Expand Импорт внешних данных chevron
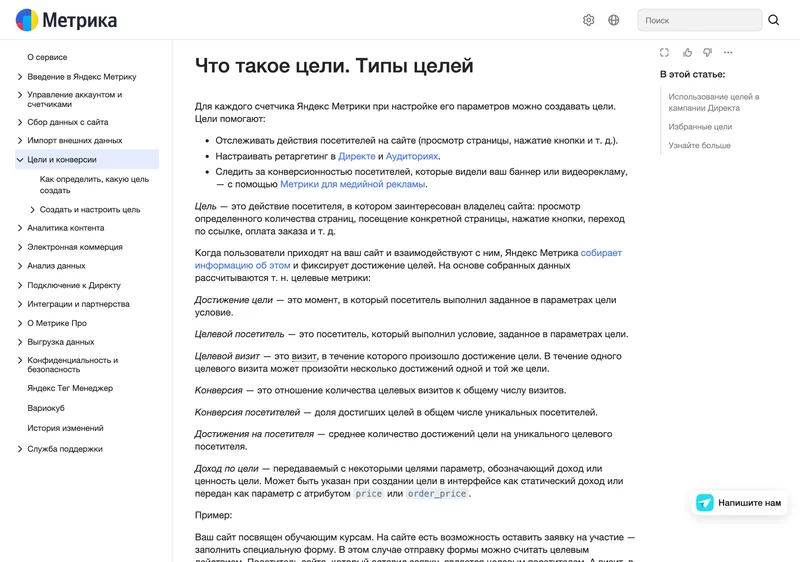This screenshot has width=800, height=562. tap(20, 140)
